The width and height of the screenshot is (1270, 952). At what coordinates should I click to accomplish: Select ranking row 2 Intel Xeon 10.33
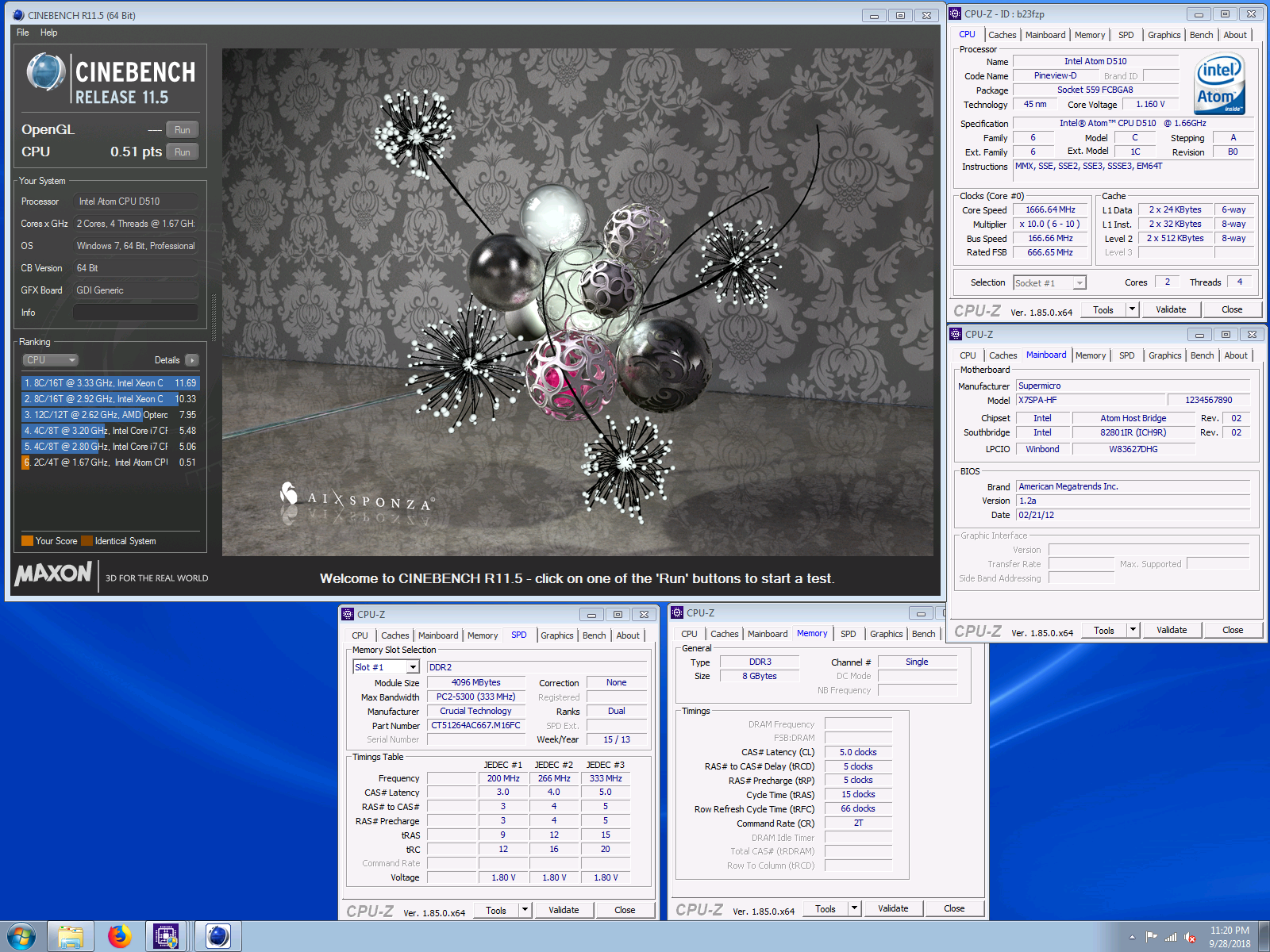tap(110, 399)
